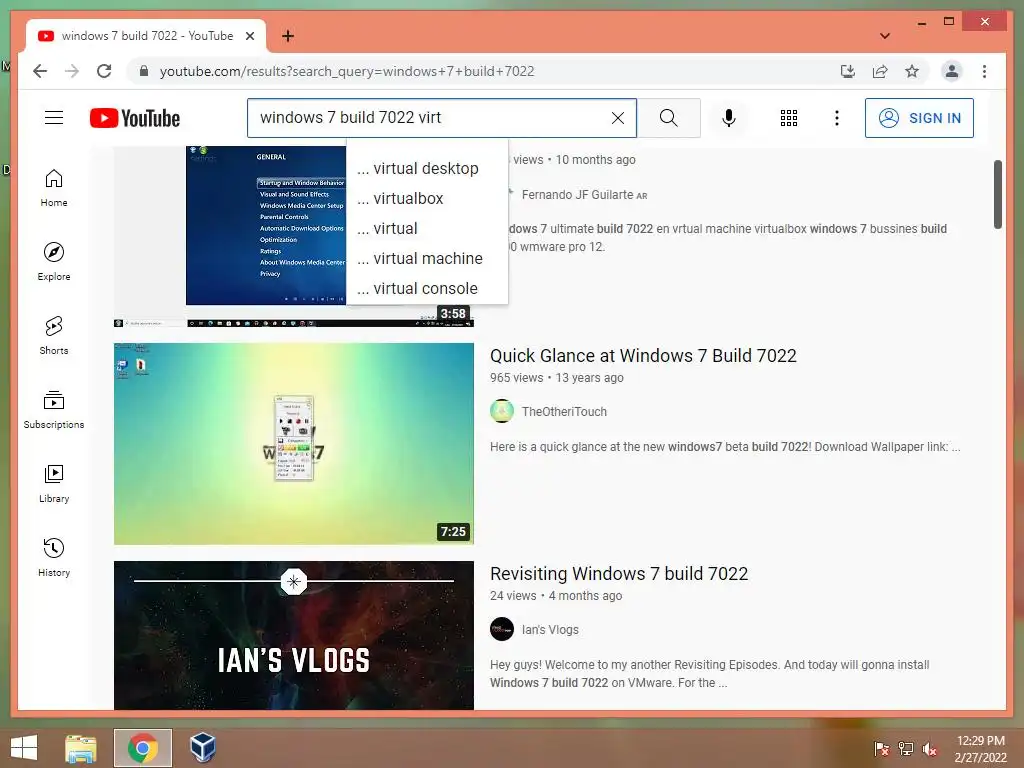Open YouTube settings three-dot menu
The width and height of the screenshot is (1024, 768).
[837, 118]
